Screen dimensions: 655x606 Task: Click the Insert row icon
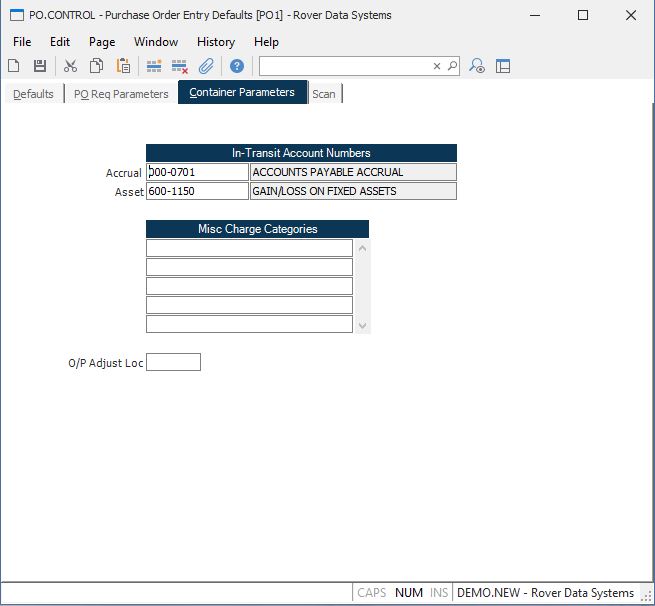coord(154,66)
